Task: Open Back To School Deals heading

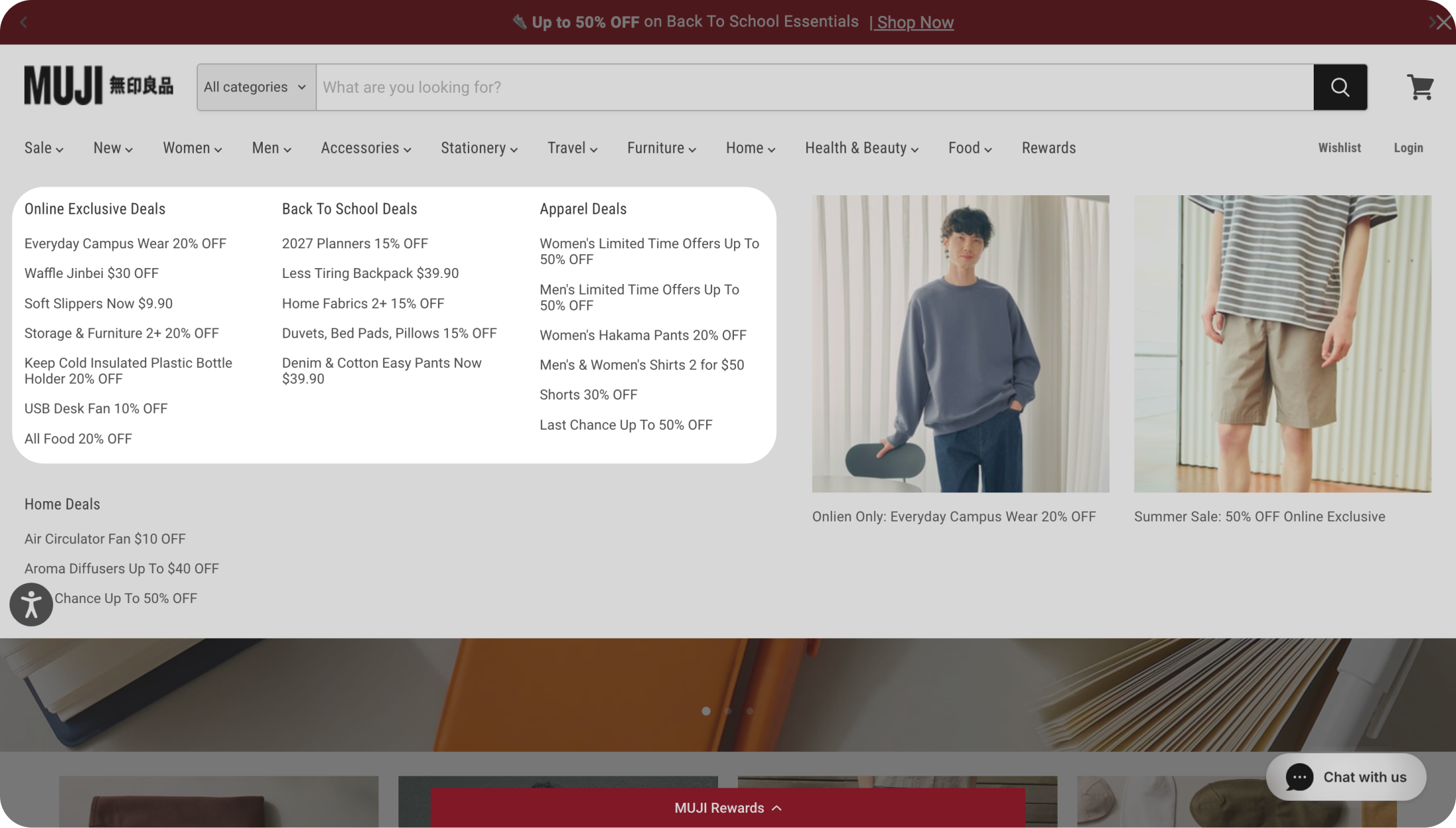Action: click(349, 209)
